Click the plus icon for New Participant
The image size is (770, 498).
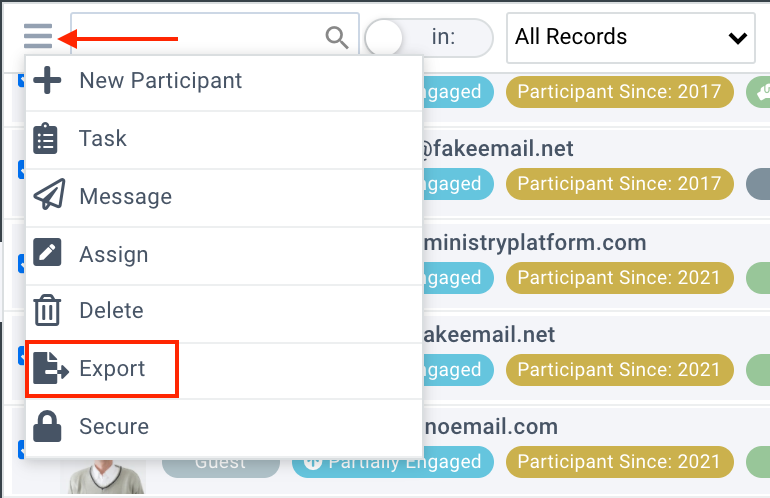click(47, 81)
